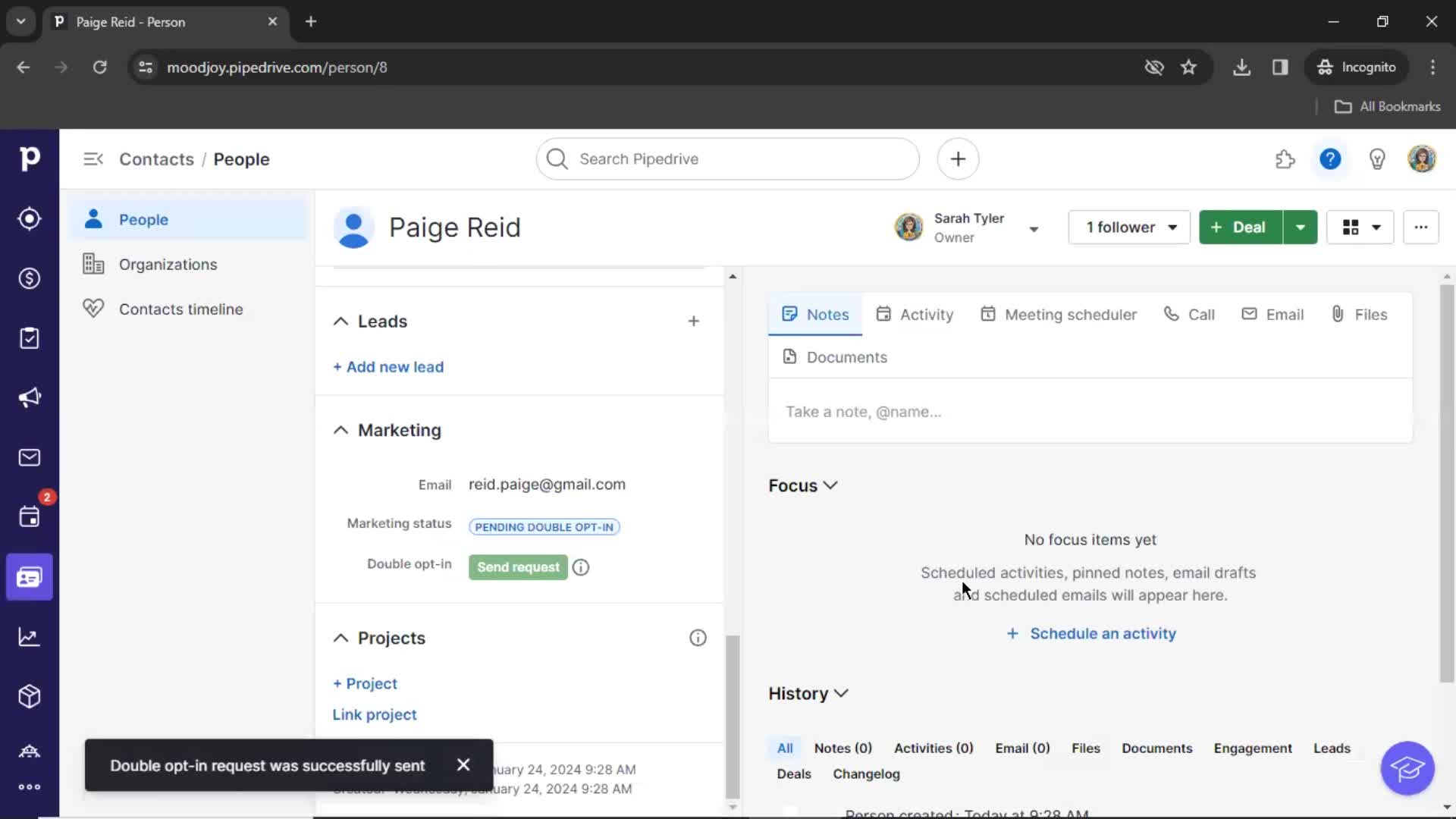Viewport: 1456px width, 819px height.
Task: Select the Call tab icon
Action: (x=1170, y=313)
